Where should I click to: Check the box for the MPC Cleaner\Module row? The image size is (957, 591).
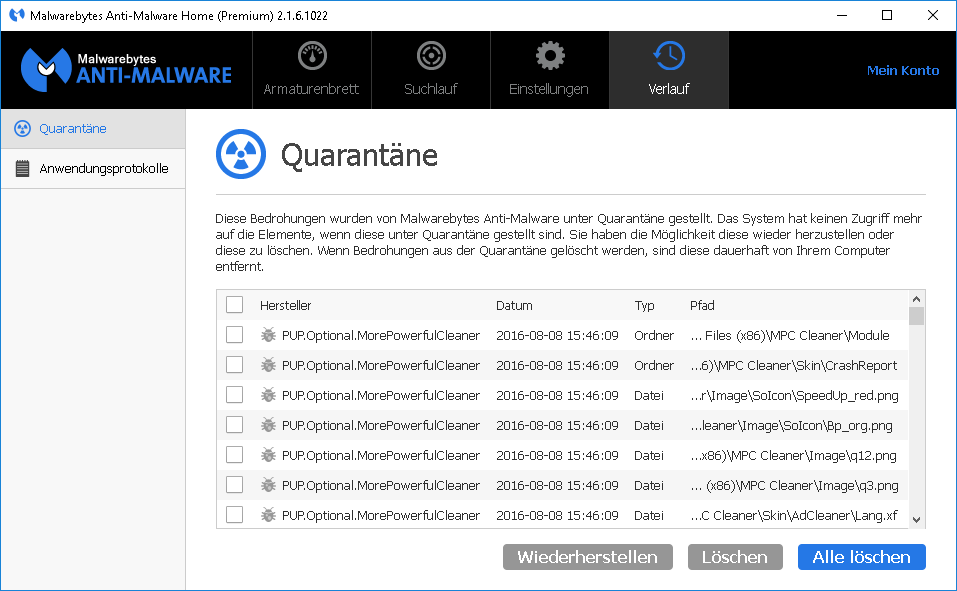[x=234, y=335]
